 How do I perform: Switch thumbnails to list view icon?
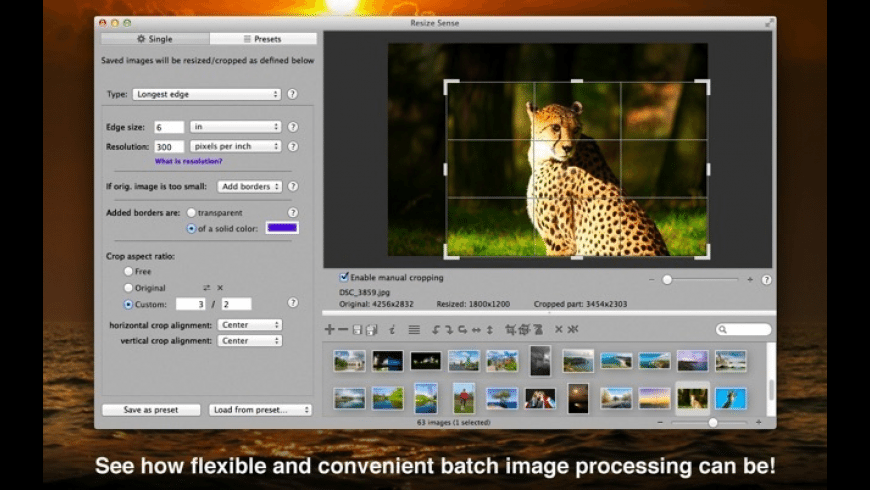tap(414, 329)
